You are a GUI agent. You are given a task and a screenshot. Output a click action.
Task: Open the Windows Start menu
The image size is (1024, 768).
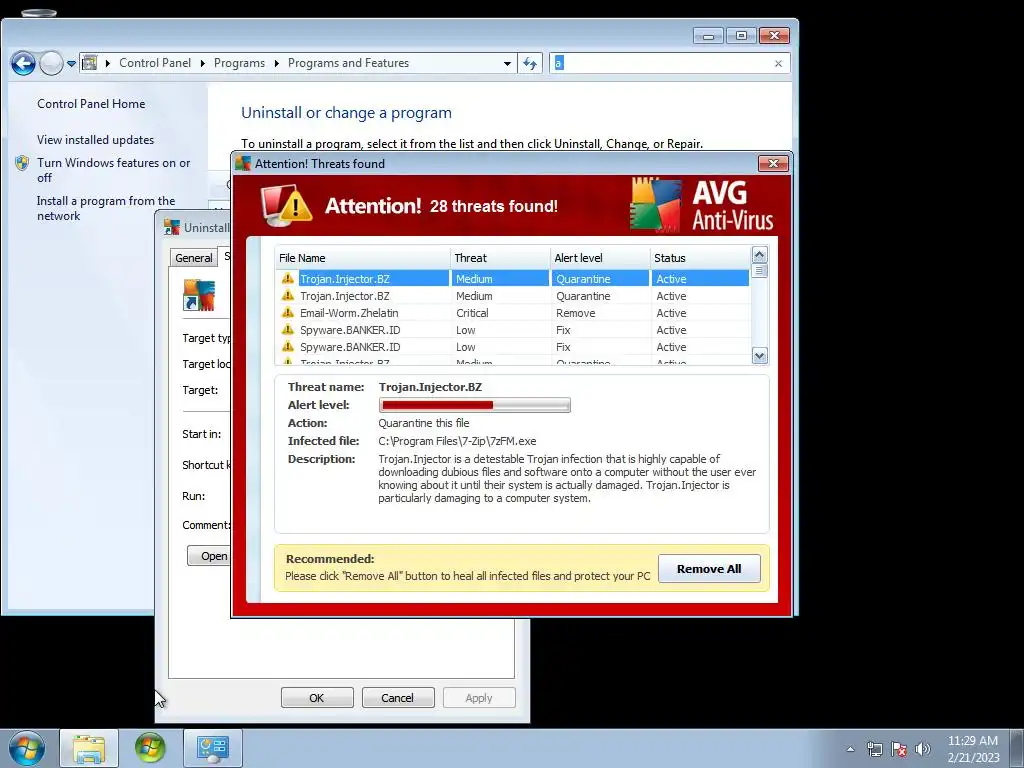pyautogui.click(x=26, y=748)
